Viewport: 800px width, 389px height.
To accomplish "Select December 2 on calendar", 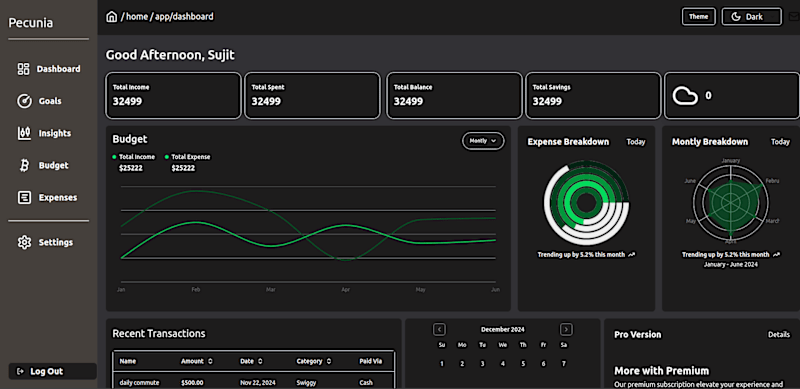I will [x=462, y=364].
